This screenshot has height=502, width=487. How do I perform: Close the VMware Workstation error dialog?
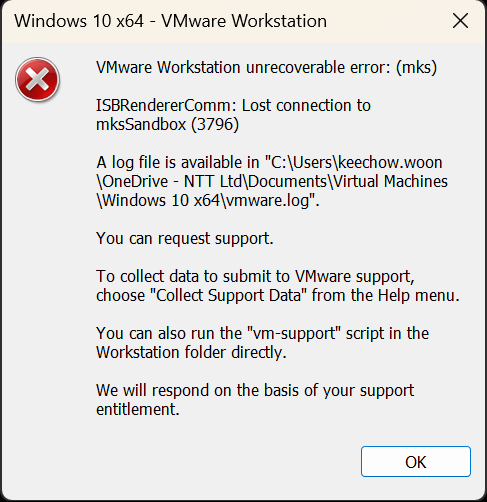[460, 21]
